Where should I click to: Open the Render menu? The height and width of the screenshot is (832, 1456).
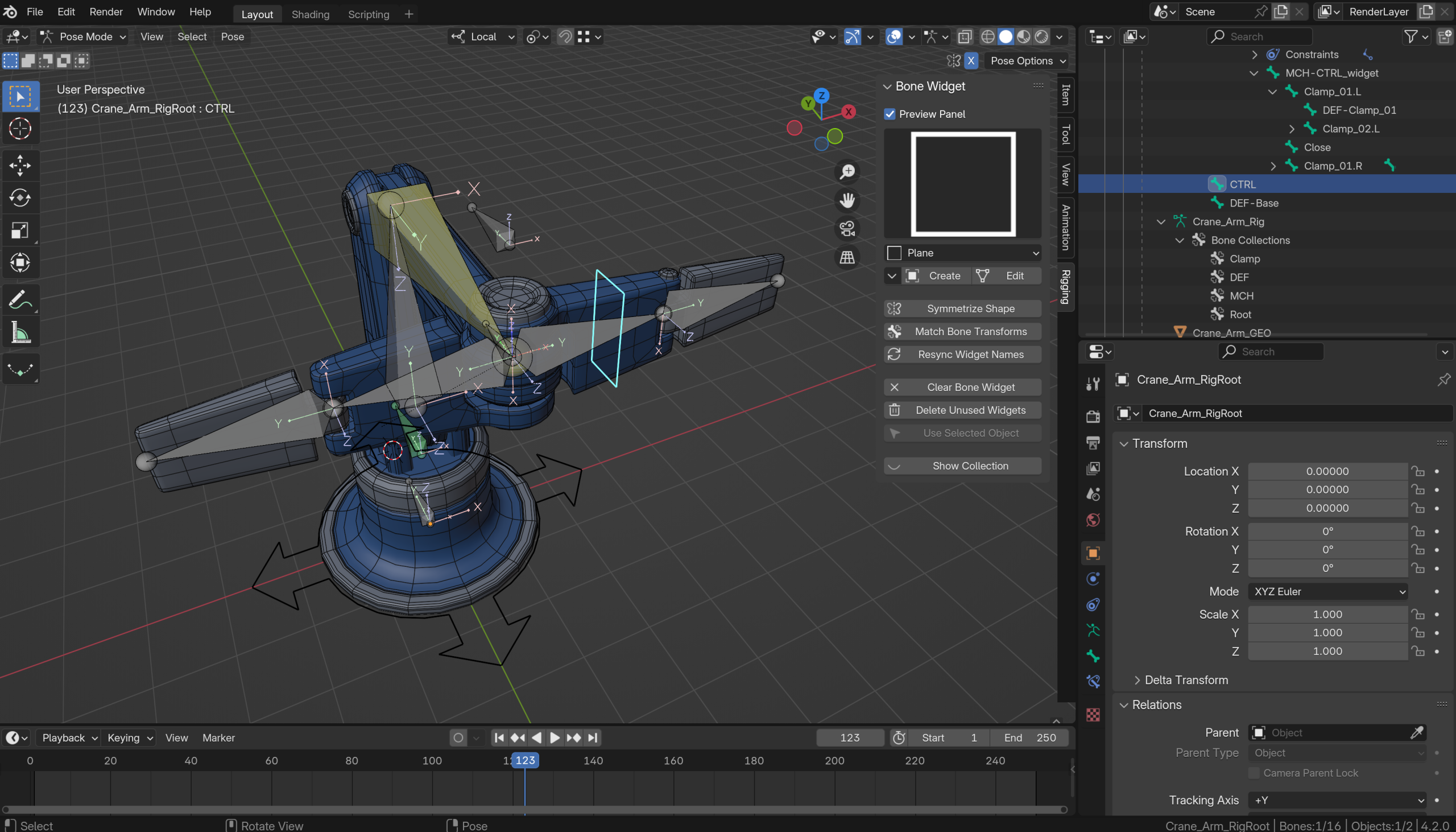(x=106, y=12)
